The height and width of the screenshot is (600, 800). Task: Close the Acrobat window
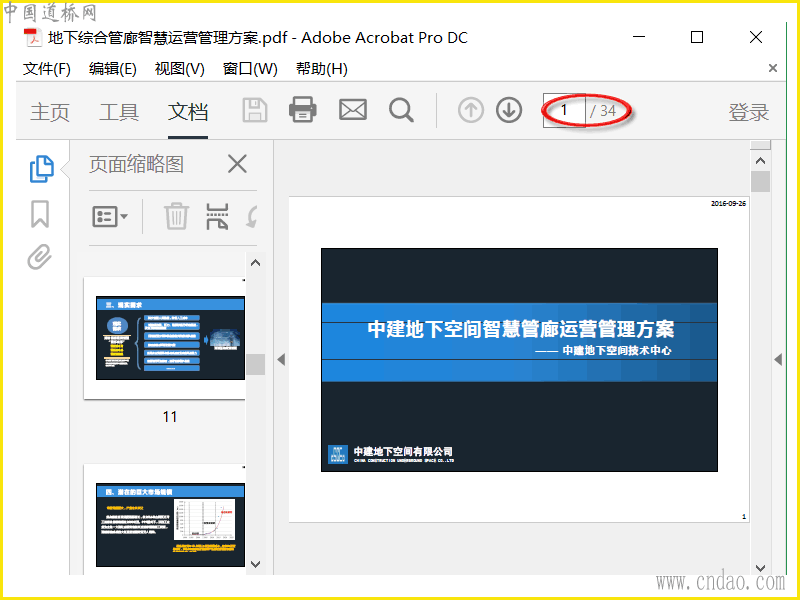pos(756,37)
